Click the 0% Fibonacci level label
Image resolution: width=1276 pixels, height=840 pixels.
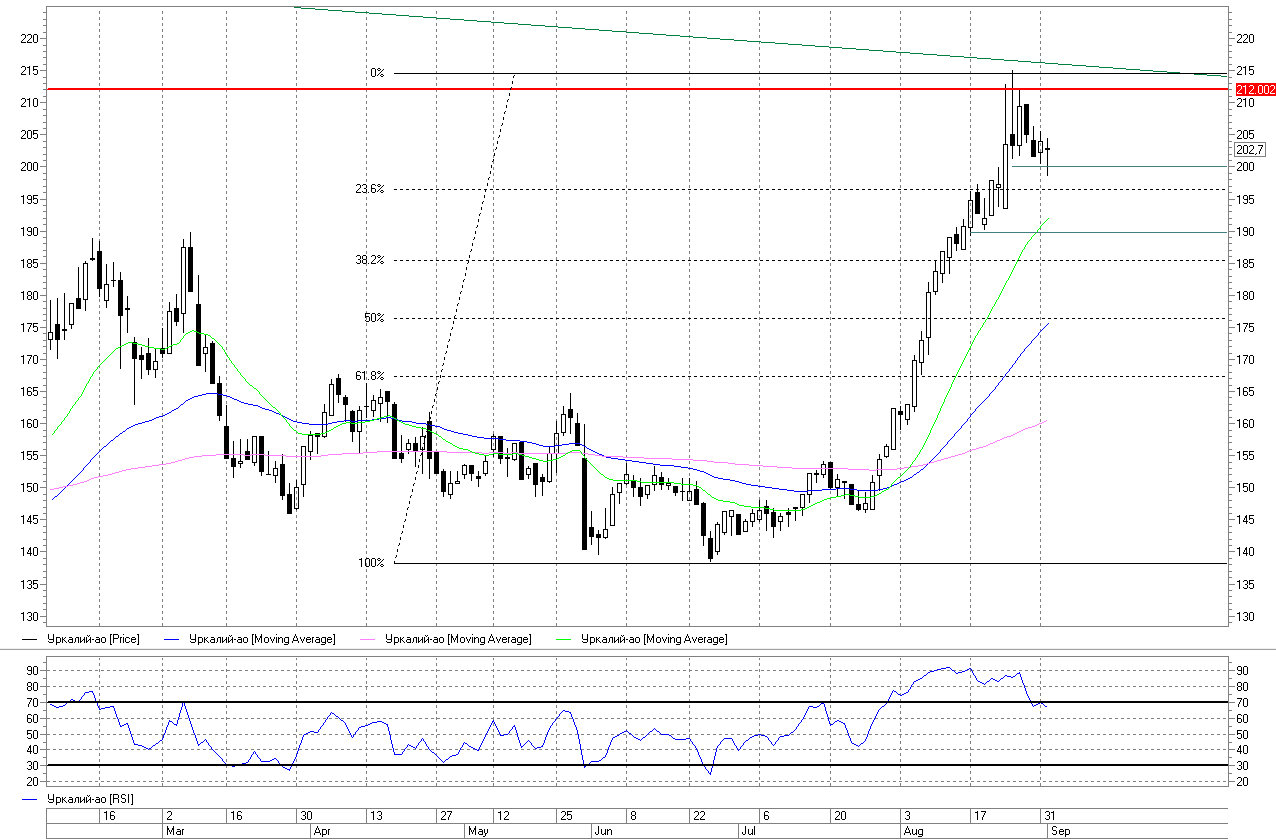coord(376,73)
